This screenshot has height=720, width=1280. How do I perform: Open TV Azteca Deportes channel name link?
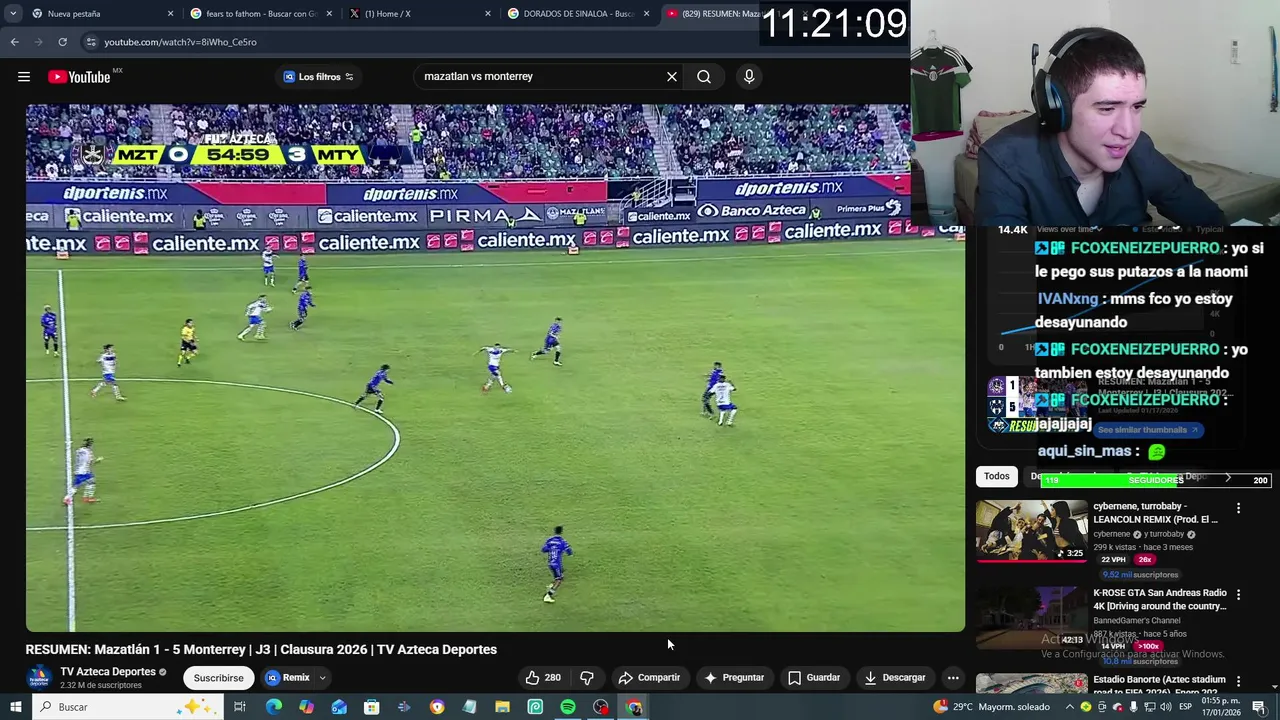108,672
